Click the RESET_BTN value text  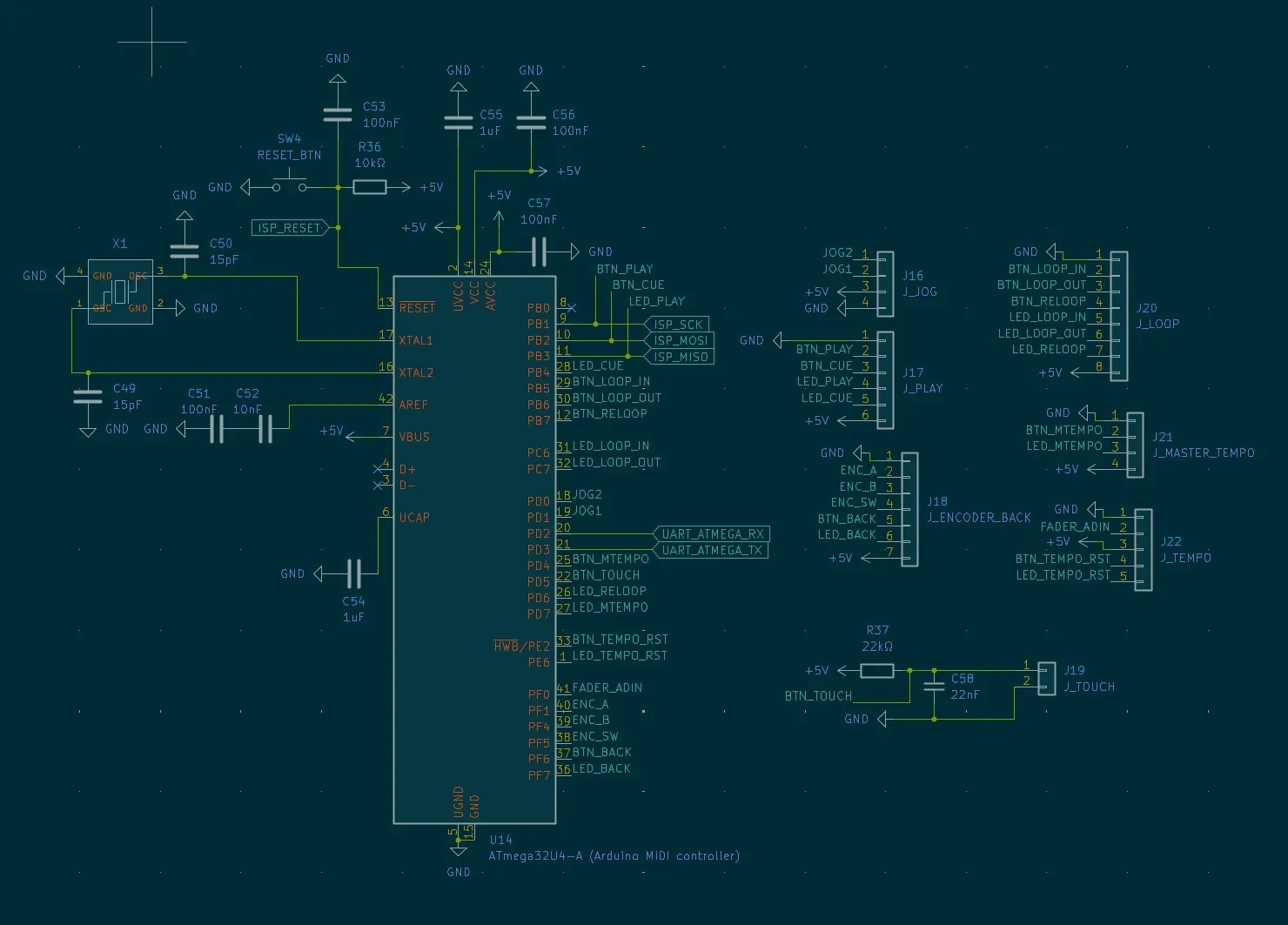click(289, 155)
